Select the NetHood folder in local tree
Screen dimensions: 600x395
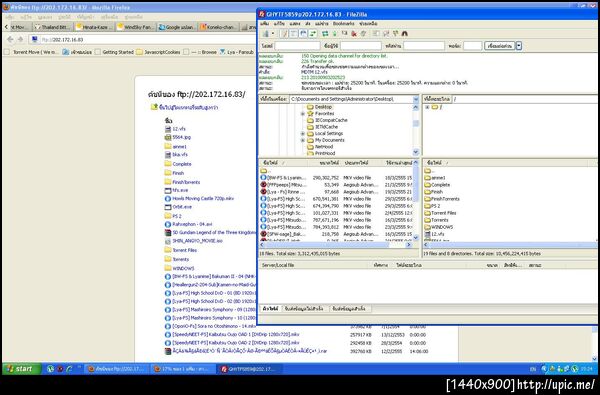tap(320, 147)
